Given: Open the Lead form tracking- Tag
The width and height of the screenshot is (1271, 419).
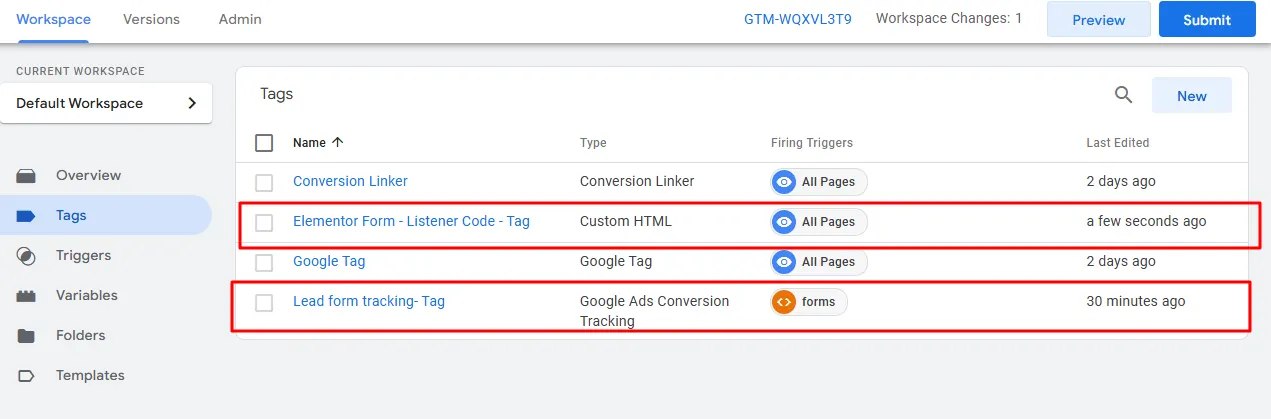Looking at the screenshot, I should tap(369, 301).
